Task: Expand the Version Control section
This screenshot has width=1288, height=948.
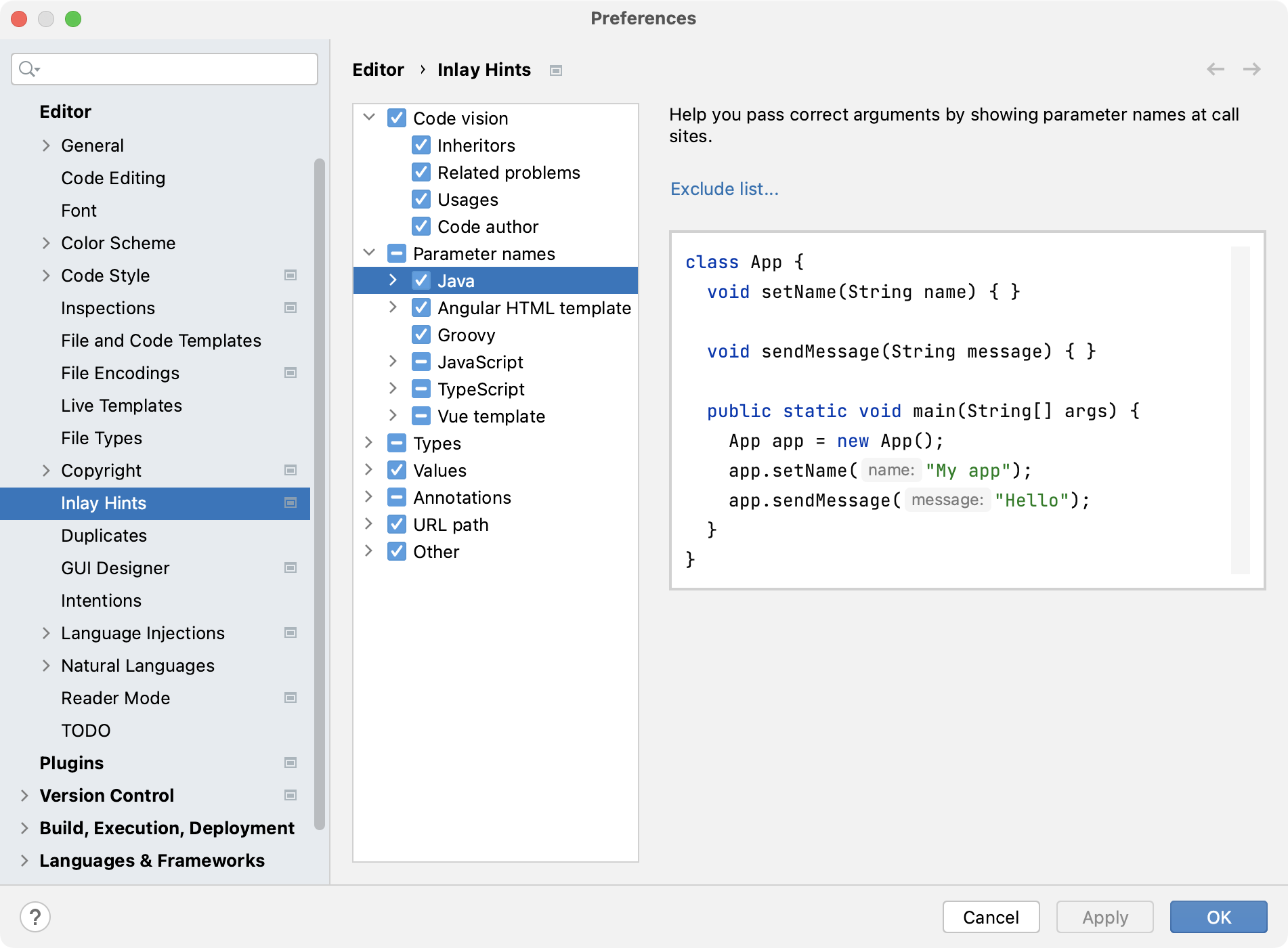Action: pyautogui.click(x=24, y=796)
